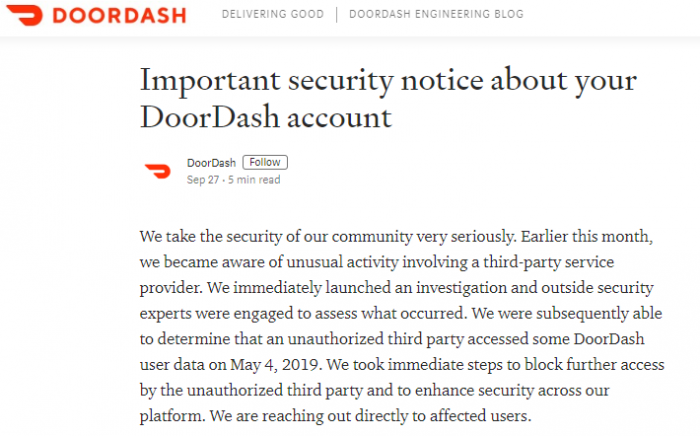Click the "DoorDash account" line of the headline
This screenshot has height=436, width=700.
pyautogui.click(x=266, y=118)
